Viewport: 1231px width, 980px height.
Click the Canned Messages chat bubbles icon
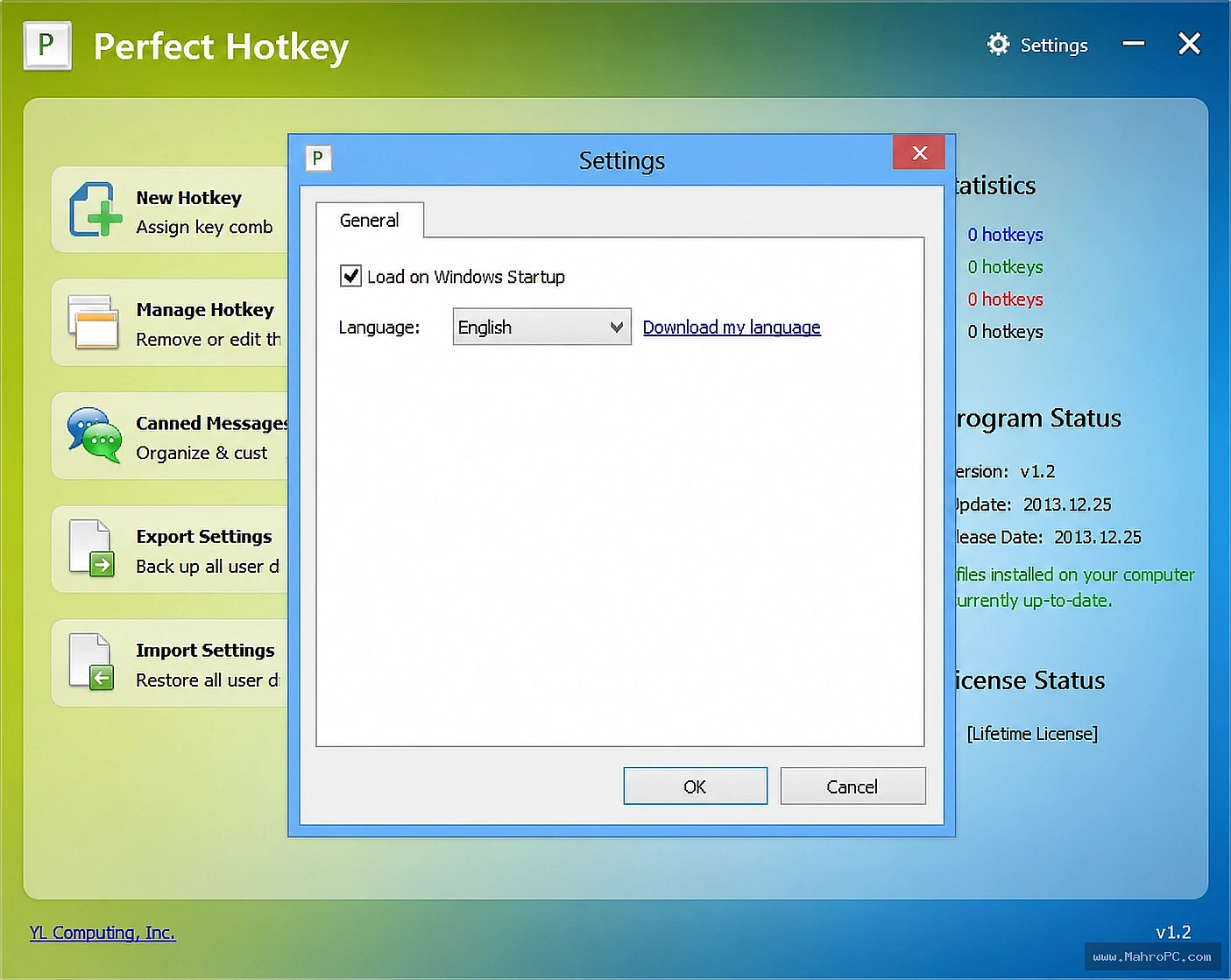[x=95, y=435]
